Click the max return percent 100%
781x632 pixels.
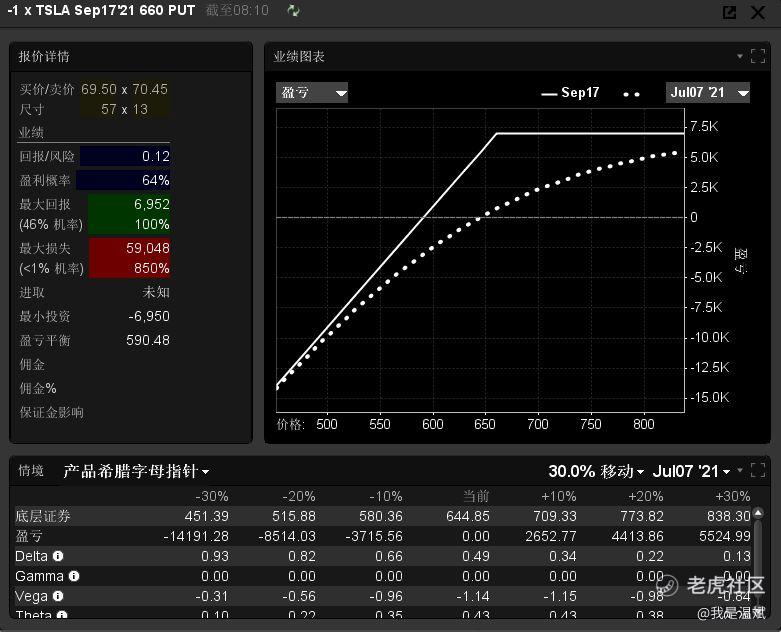point(152,225)
